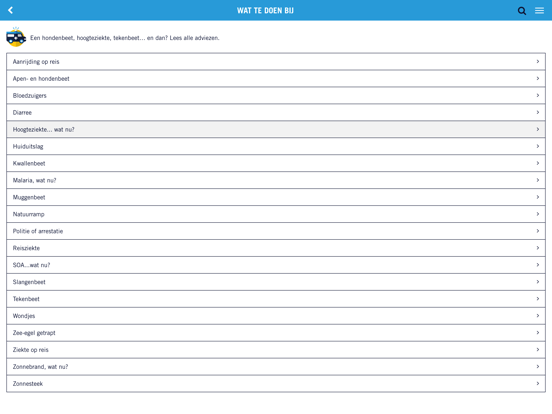The image size is (552, 414).
Task: Select the 'Wondjes' entry
Action: click(x=276, y=315)
